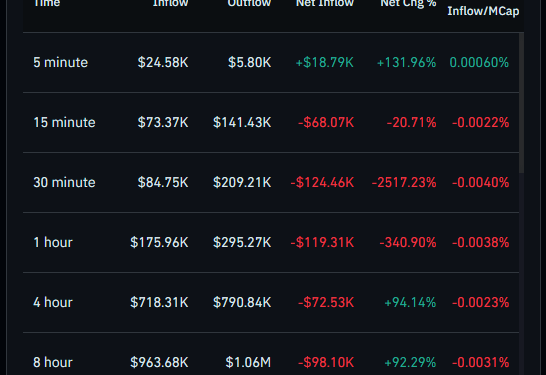Image resolution: width=546 pixels, height=375 pixels.
Task: Click the +92.29% net change value
Action: 410,362
